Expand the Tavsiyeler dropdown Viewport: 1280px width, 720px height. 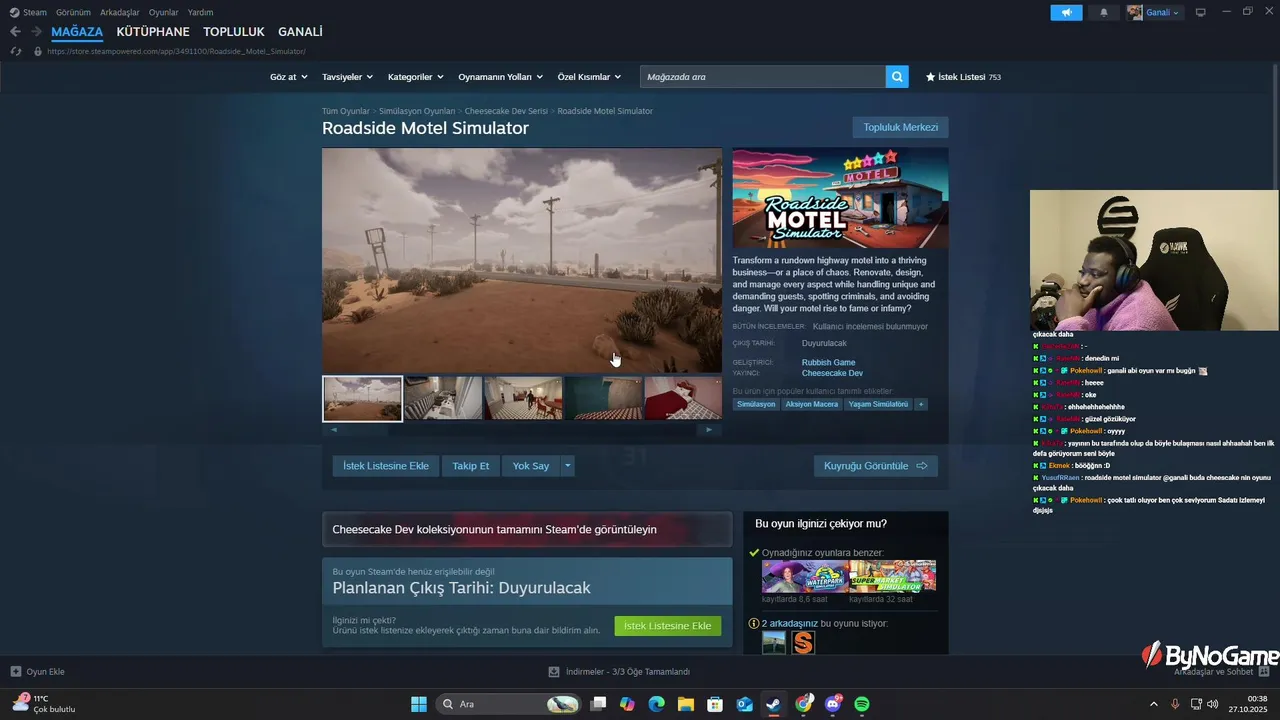tap(347, 77)
